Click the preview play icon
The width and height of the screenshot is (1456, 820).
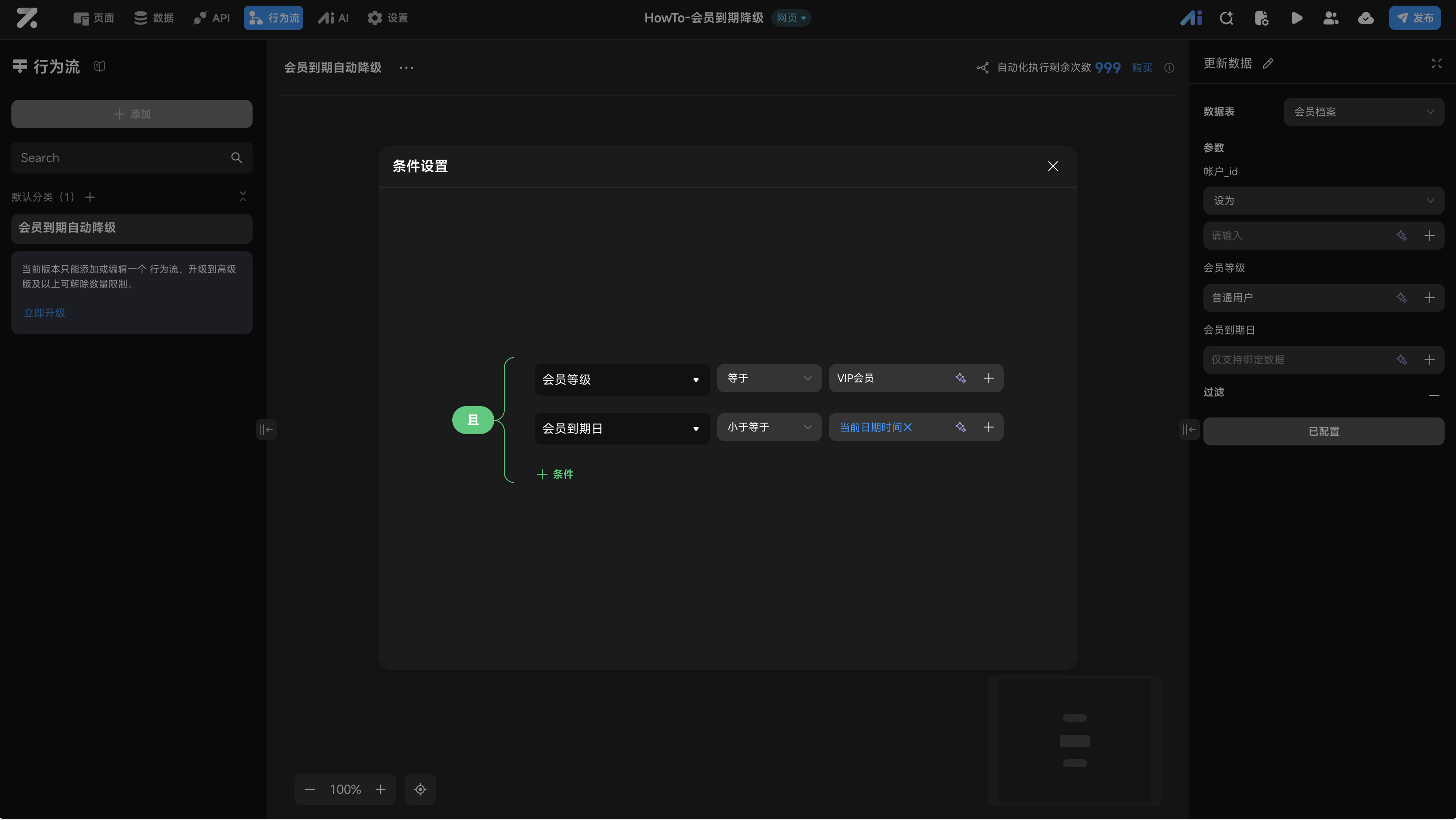click(1297, 18)
